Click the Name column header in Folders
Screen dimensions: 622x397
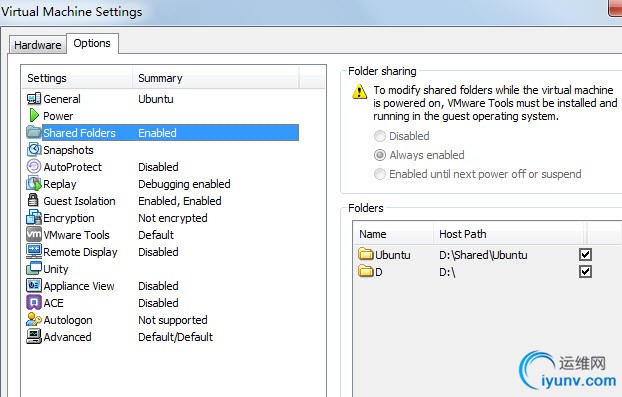point(394,234)
